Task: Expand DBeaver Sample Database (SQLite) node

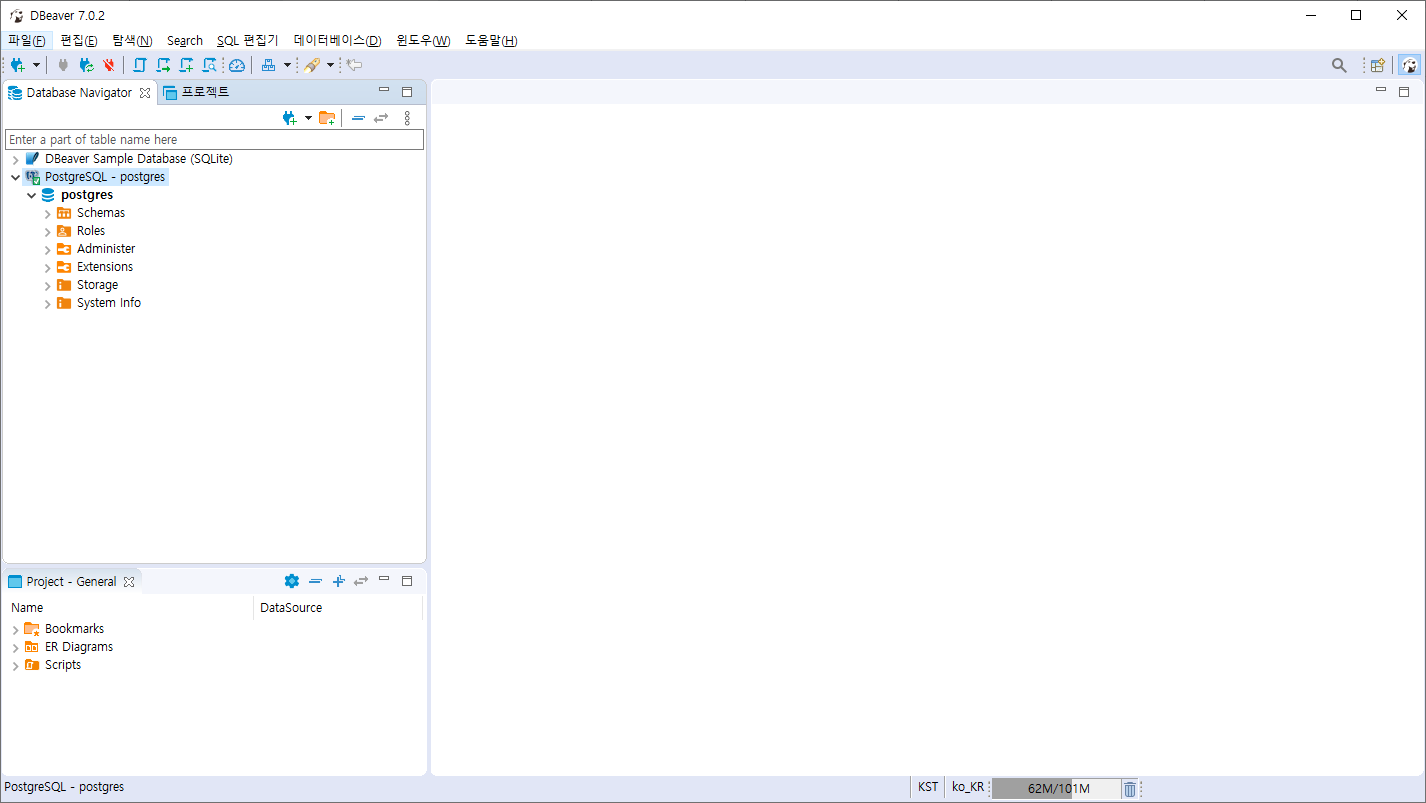Action: point(15,160)
